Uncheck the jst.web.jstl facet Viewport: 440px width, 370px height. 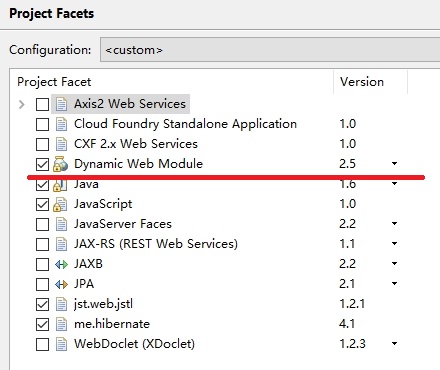click(42, 305)
